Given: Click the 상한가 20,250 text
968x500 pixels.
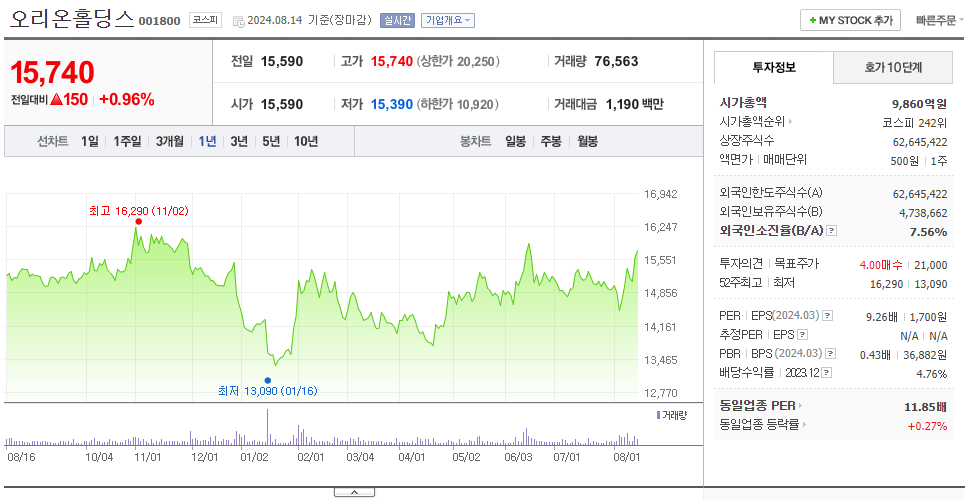Looking at the screenshot, I should point(458,62).
